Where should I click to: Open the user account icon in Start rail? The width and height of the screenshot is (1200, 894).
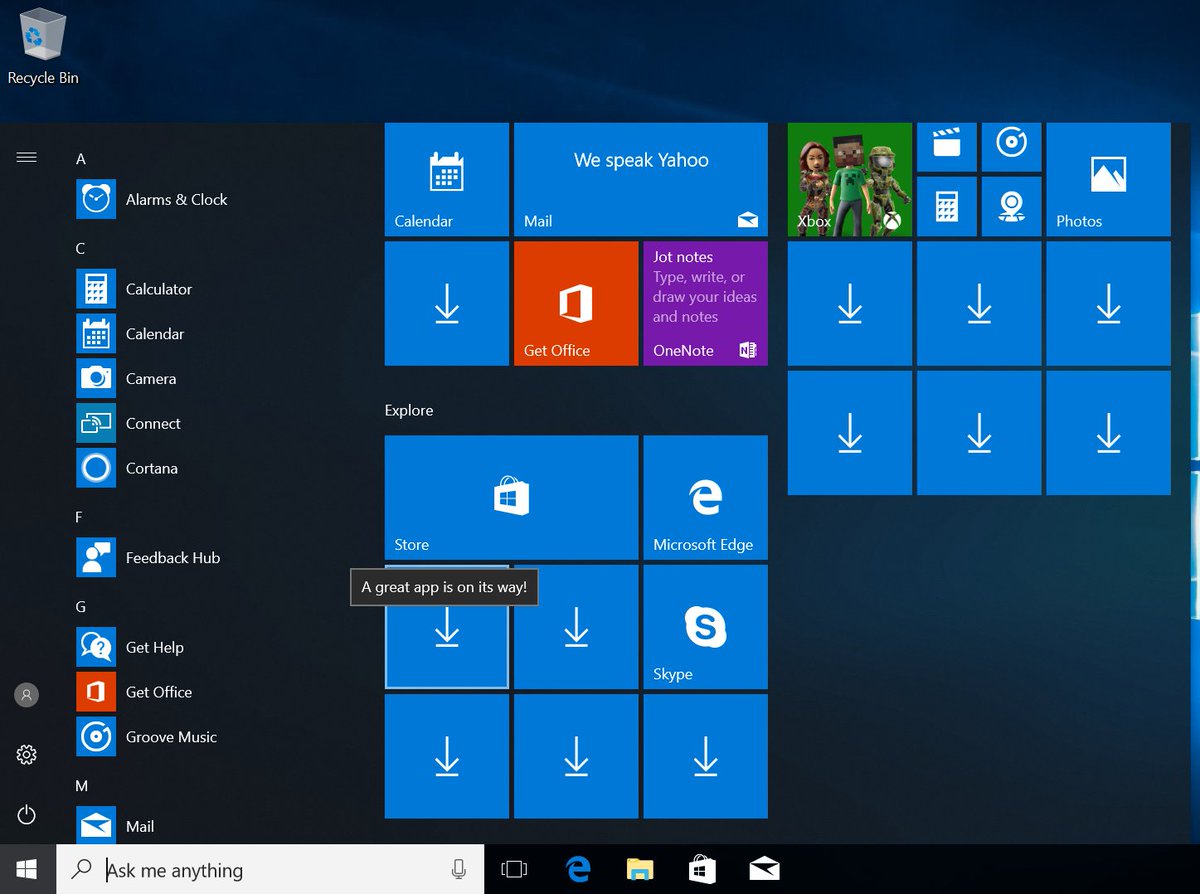click(x=27, y=694)
